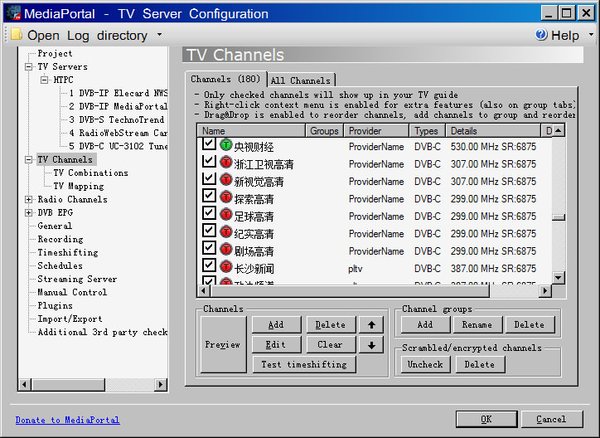Viewport: 600px width, 438px height.
Task: Select the Channels (180) tab
Action: [225, 79]
